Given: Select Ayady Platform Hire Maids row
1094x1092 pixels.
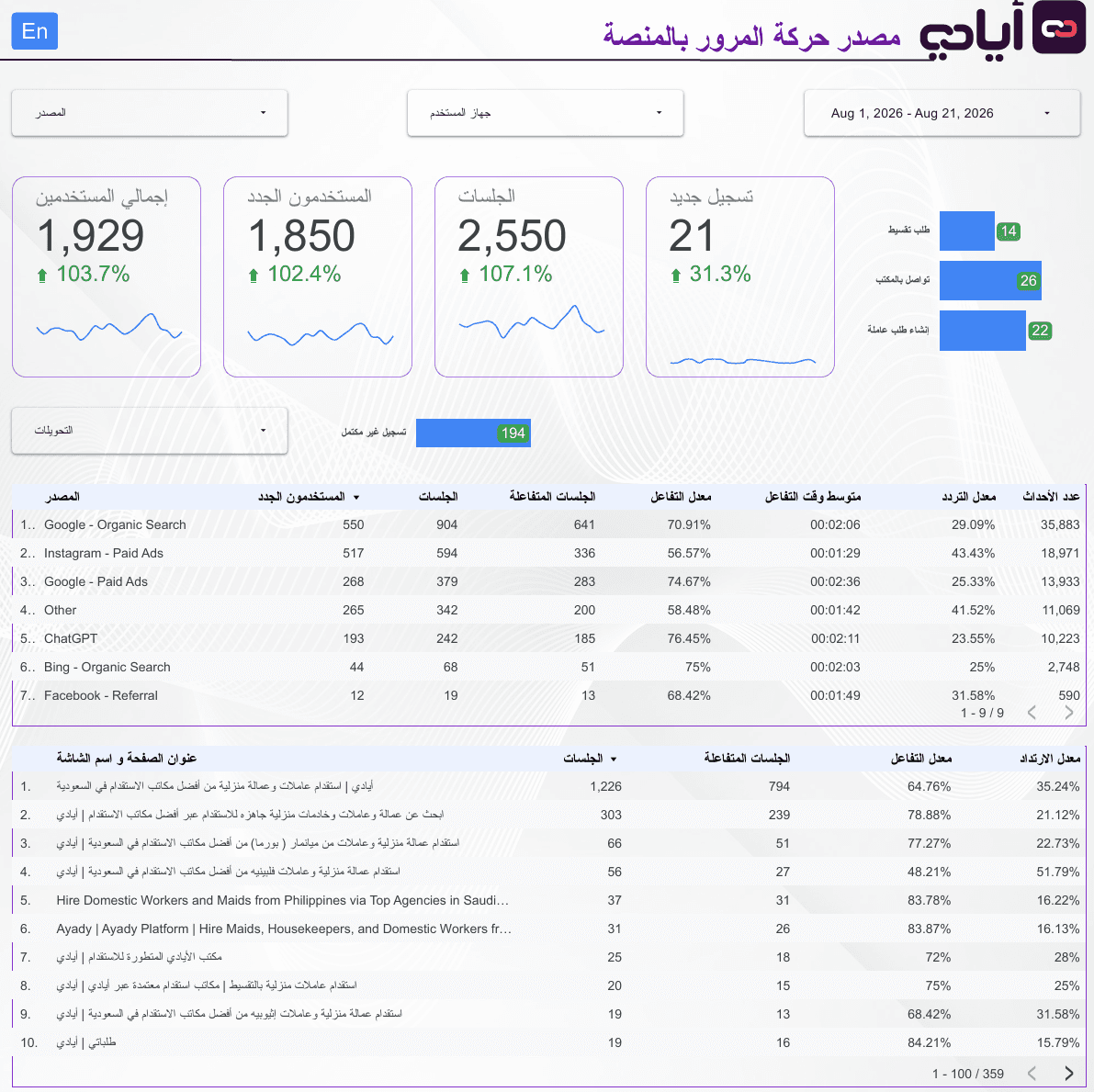Looking at the screenshot, I should tap(548, 929).
